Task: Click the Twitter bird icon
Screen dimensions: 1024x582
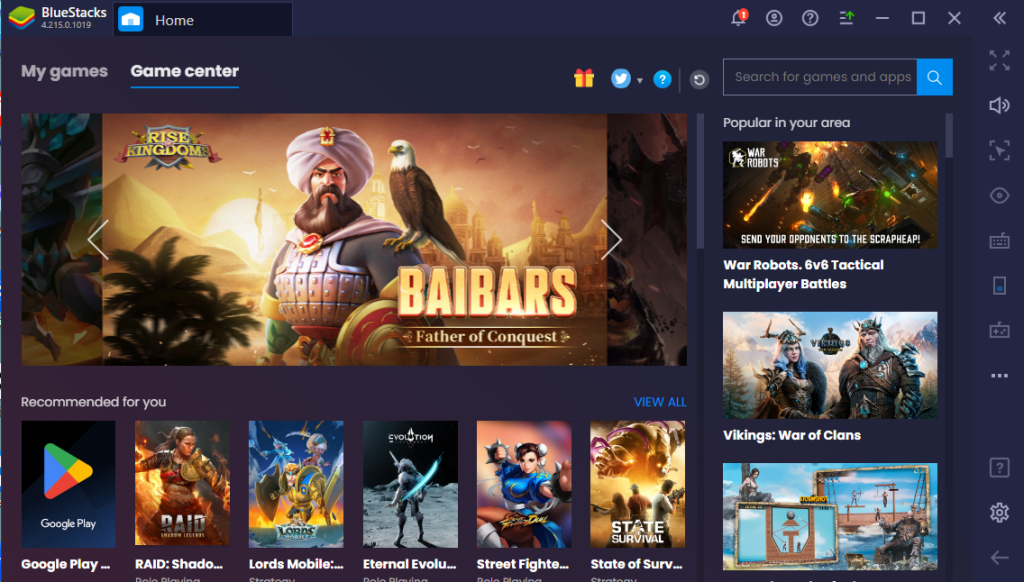Action: (x=620, y=78)
